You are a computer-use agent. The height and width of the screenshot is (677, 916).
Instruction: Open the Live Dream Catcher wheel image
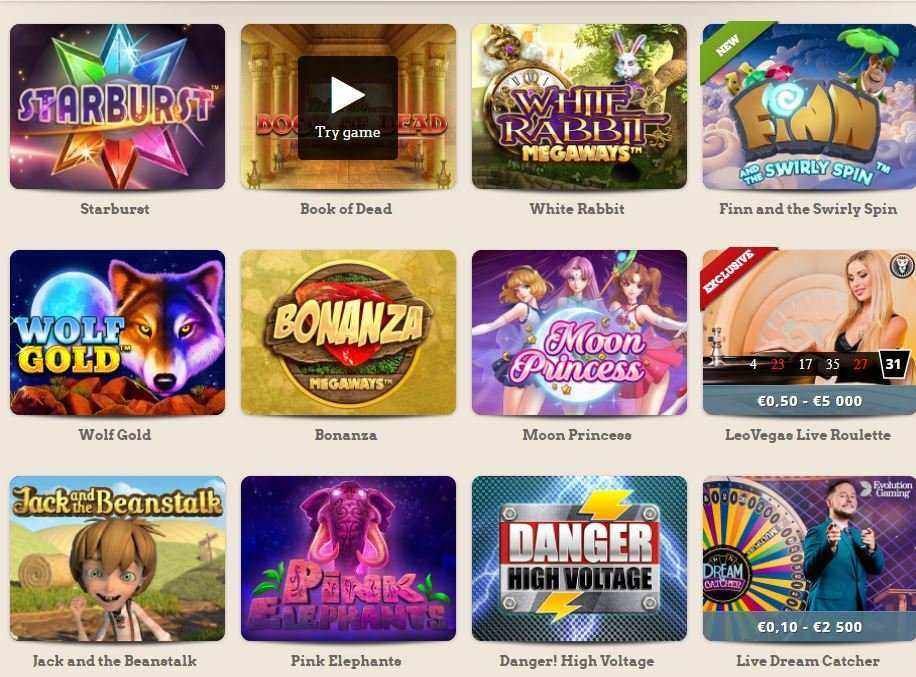click(x=809, y=558)
